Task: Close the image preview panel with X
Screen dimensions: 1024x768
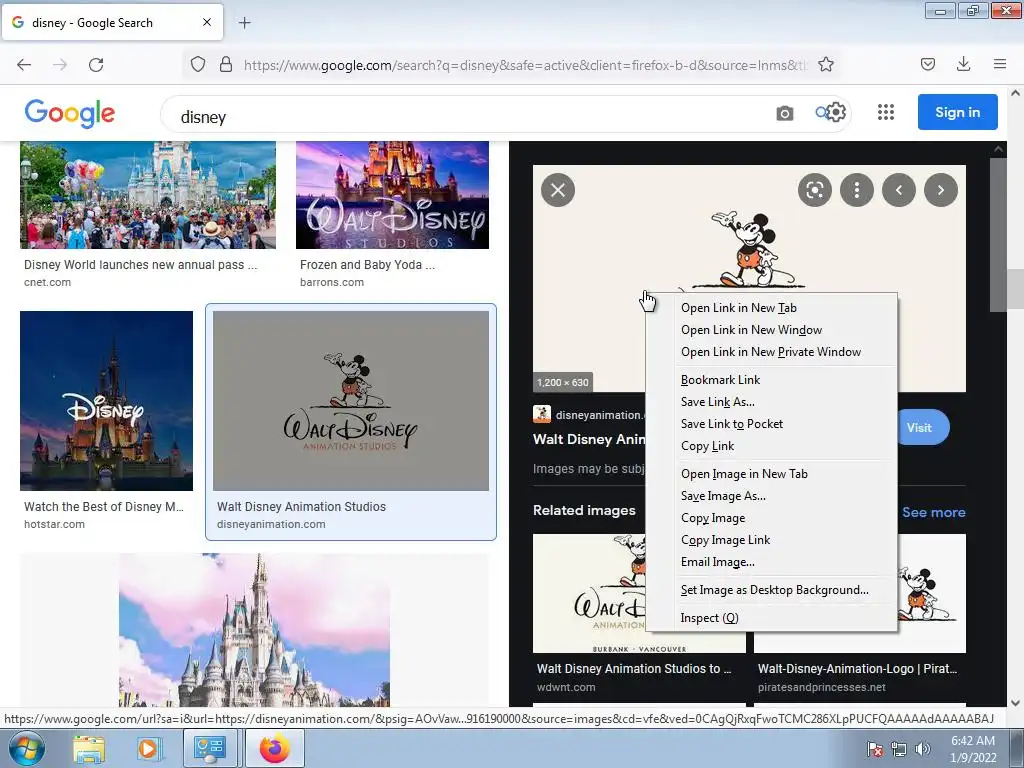Action: [x=558, y=190]
